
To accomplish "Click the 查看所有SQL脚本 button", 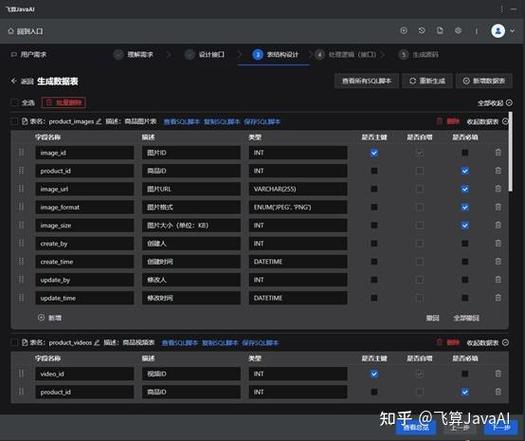I will tap(367, 81).
